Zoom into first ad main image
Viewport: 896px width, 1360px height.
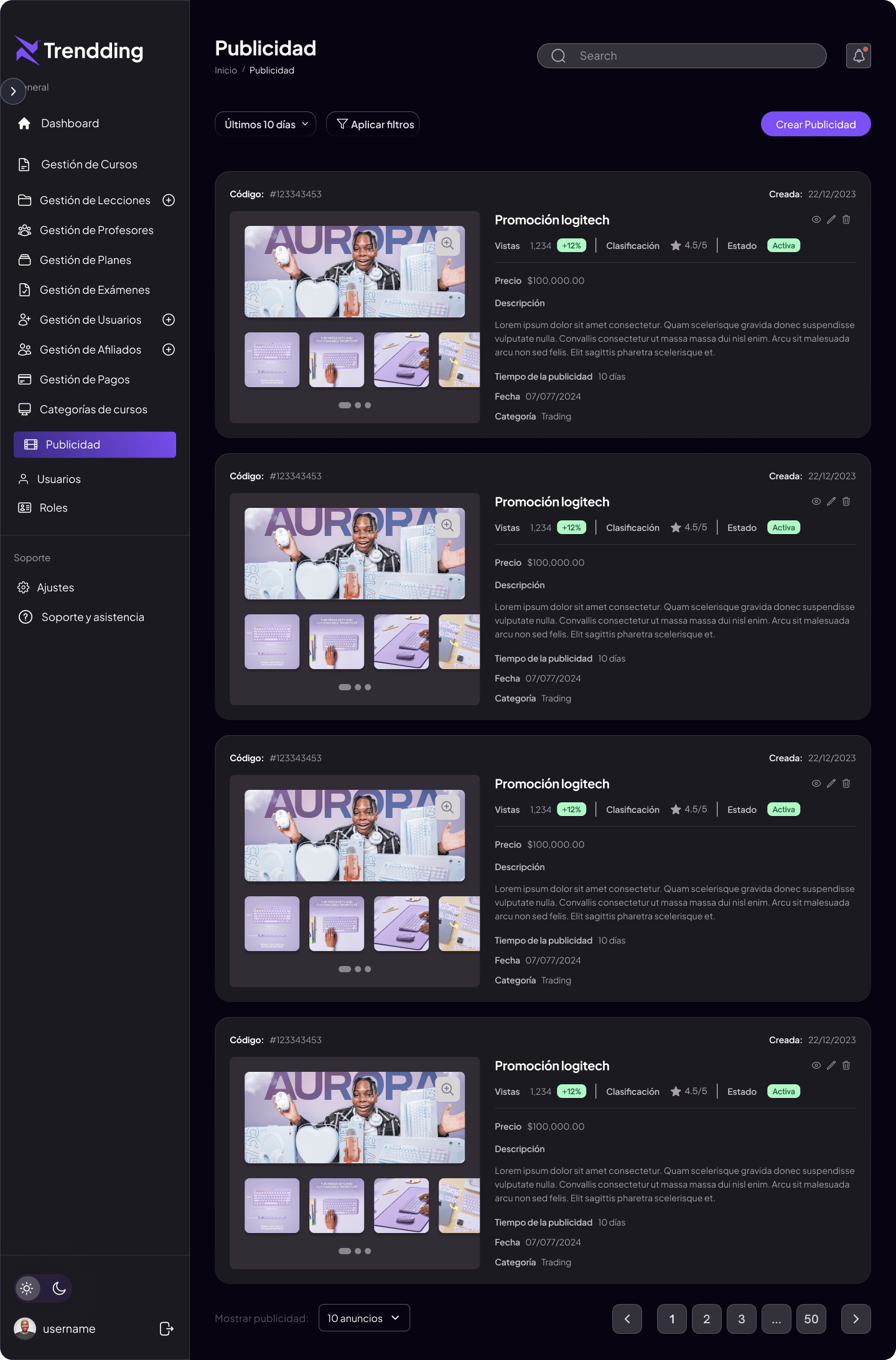447,243
